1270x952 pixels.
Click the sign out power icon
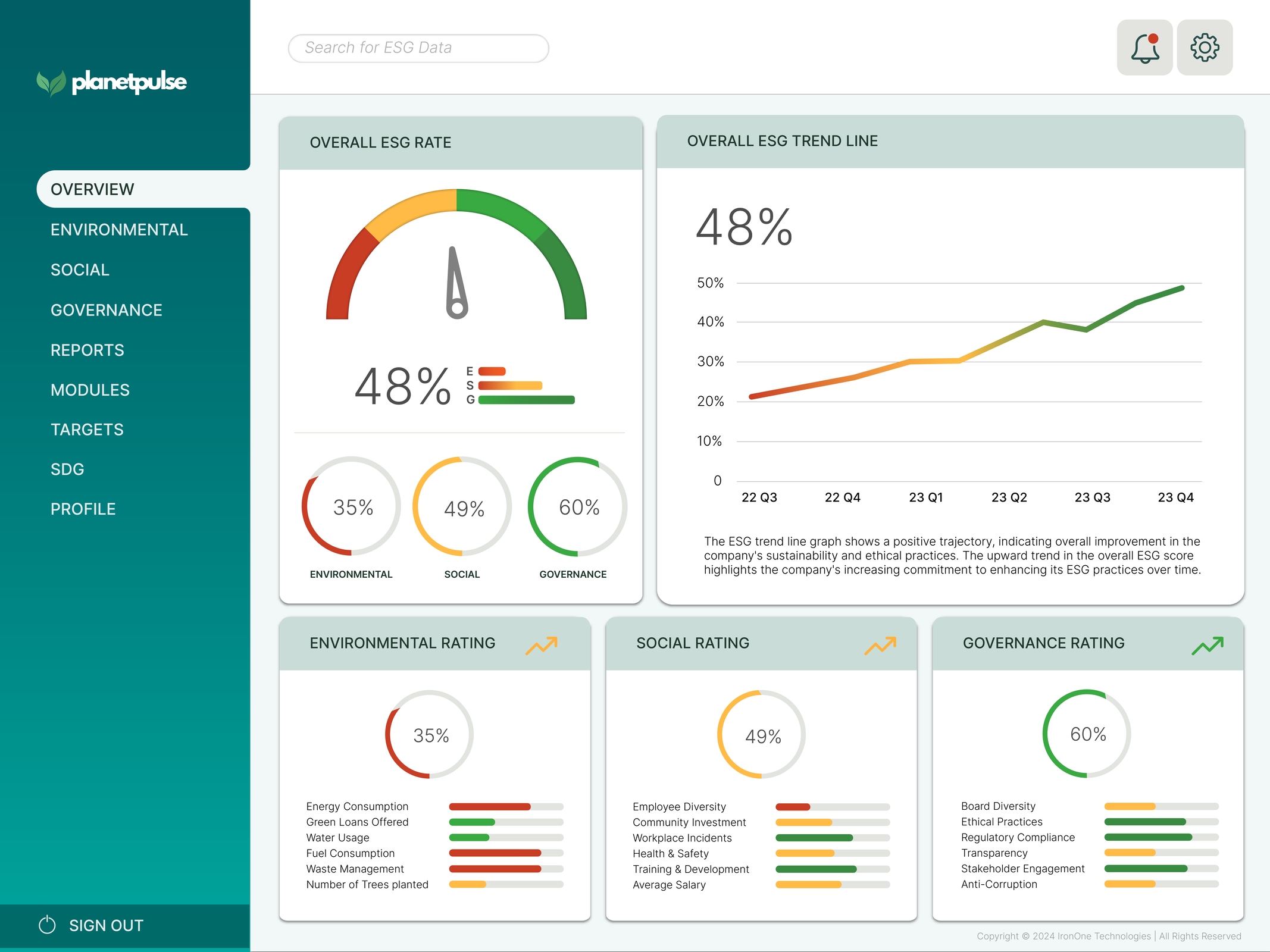[x=47, y=925]
